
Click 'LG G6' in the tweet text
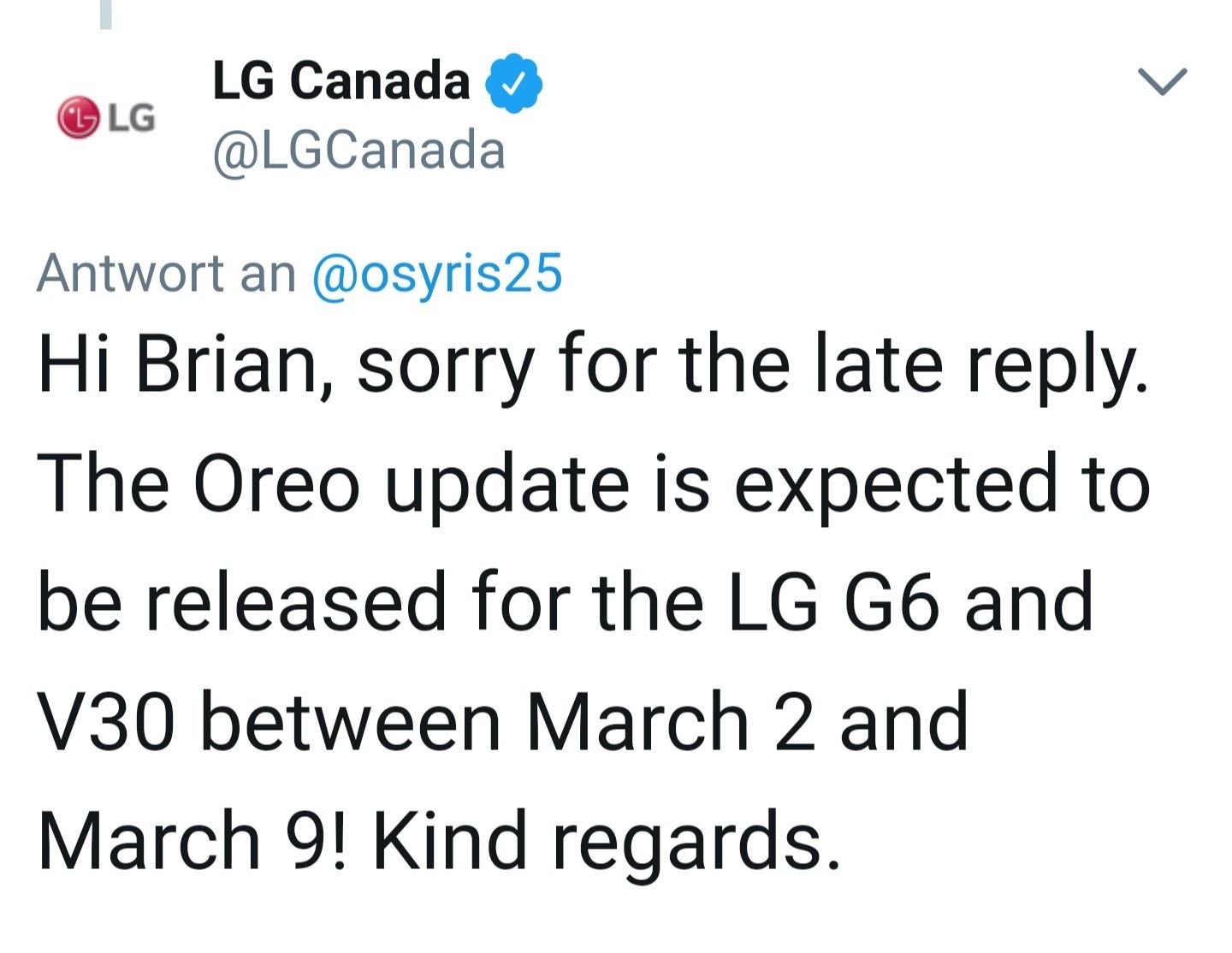point(835,602)
